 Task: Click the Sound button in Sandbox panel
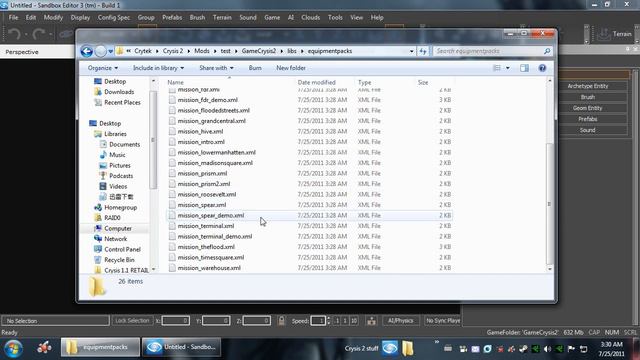pos(588,130)
